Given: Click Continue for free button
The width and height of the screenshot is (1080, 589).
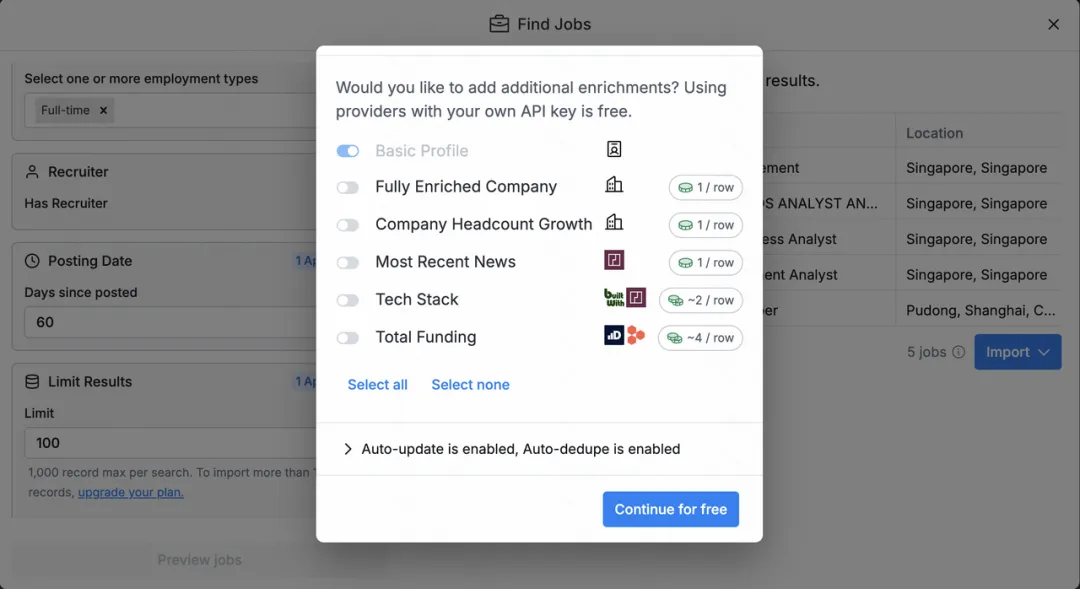Looking at the screenshot, I should point(671,509).
